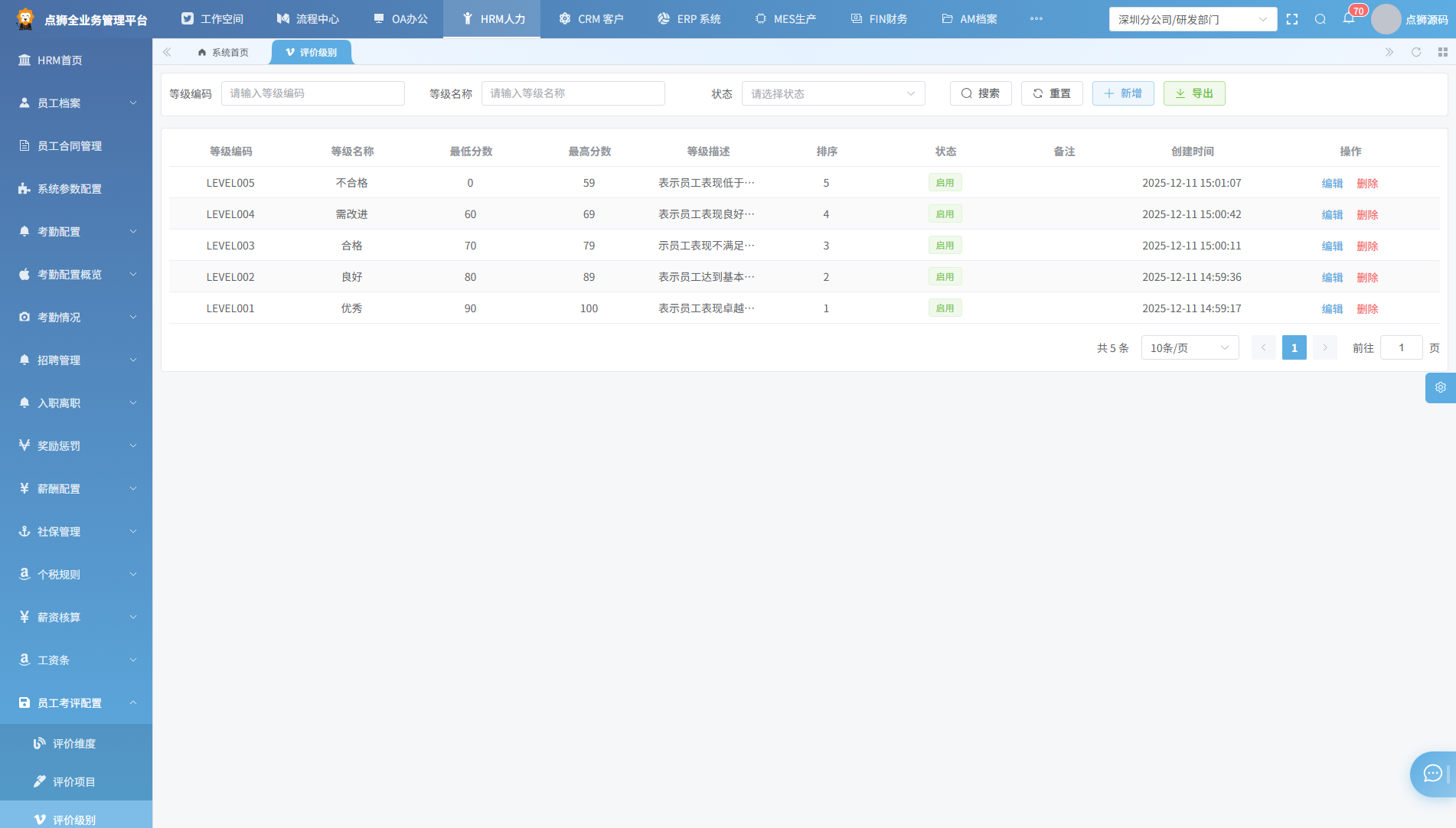Collapse the sidebar with double-left arrows

tap(167, 52)
